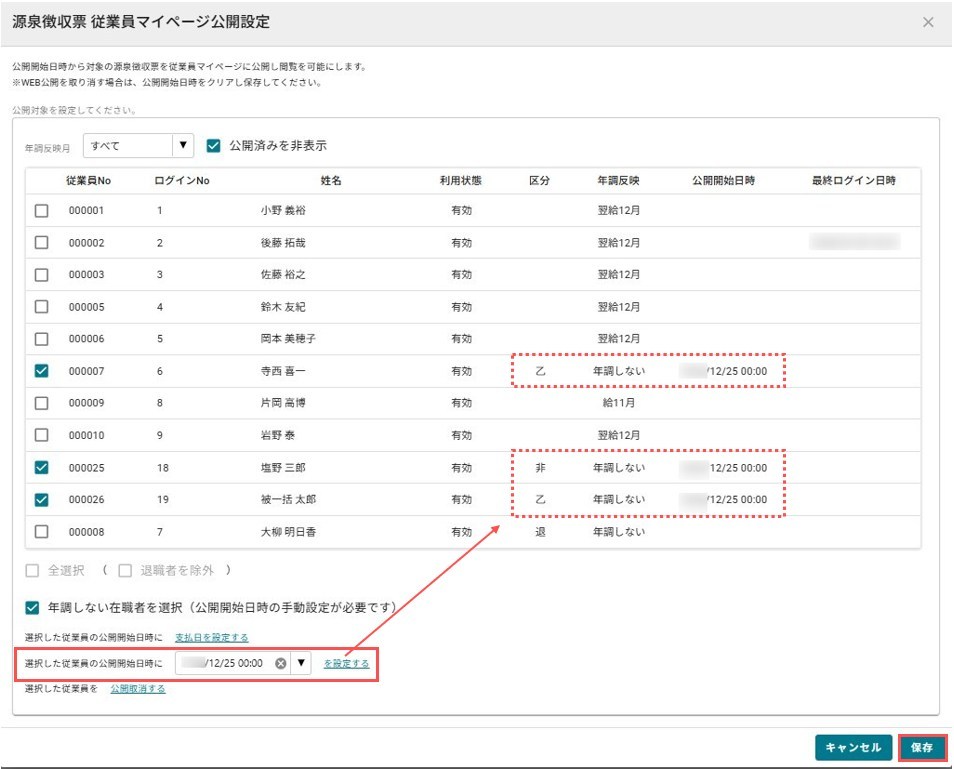The height and width of the screenshot is (769, 954).
Task: Click the blurred last login cell for 000002
Action: pyautogui.click(x=855, y=242)
